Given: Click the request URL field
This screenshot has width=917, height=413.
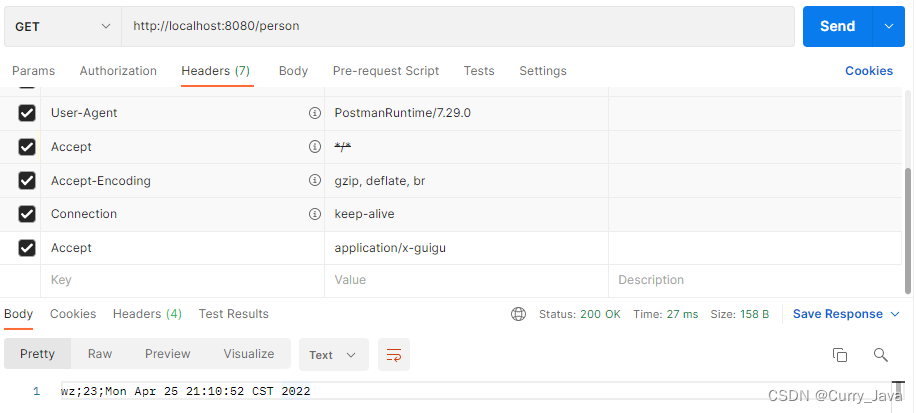Looking at the screenshot, I should point(458,26).
